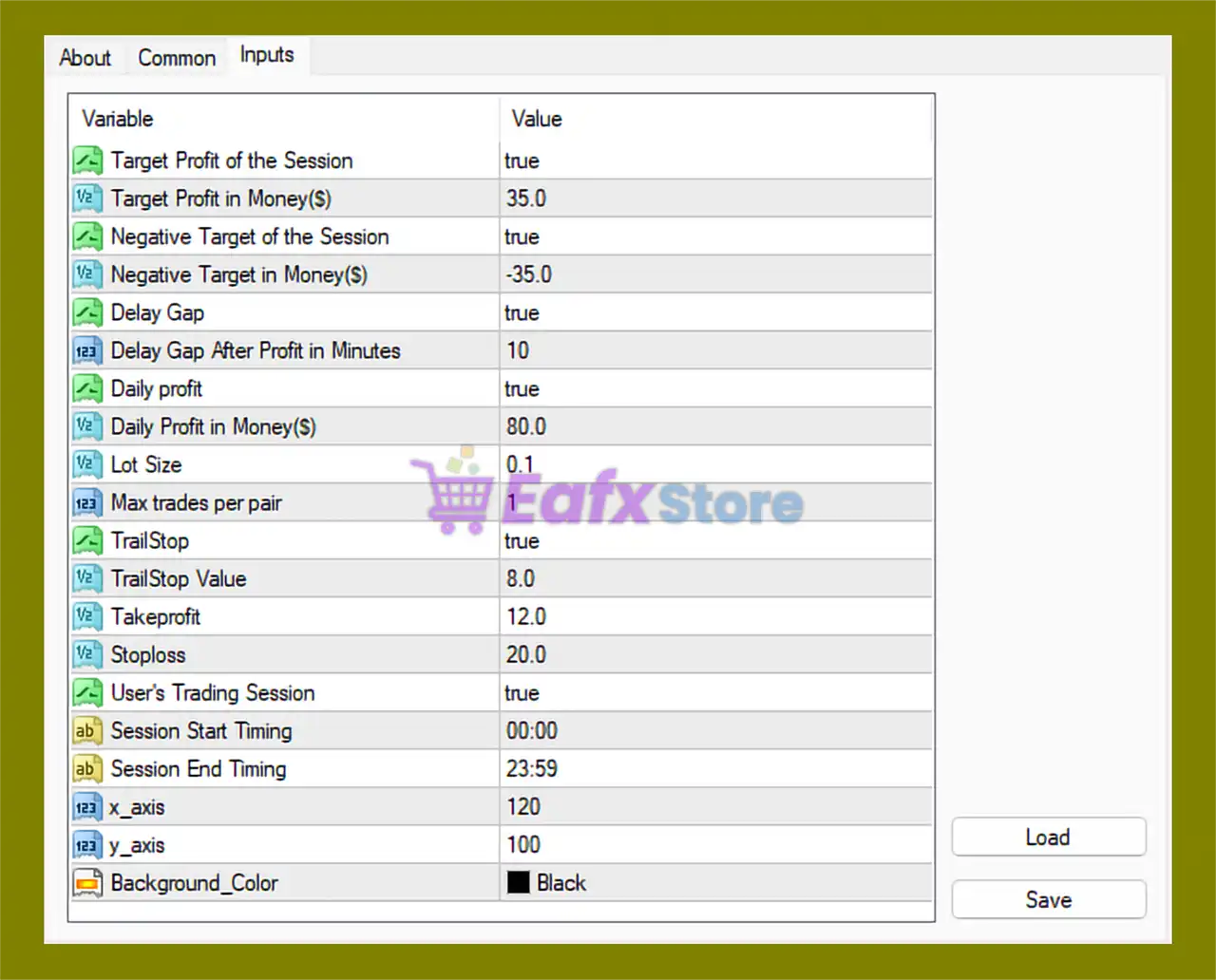Select the true value in the Daily profit row
Viewport: 1216px width, 980px height.
[x=522, y=388]
